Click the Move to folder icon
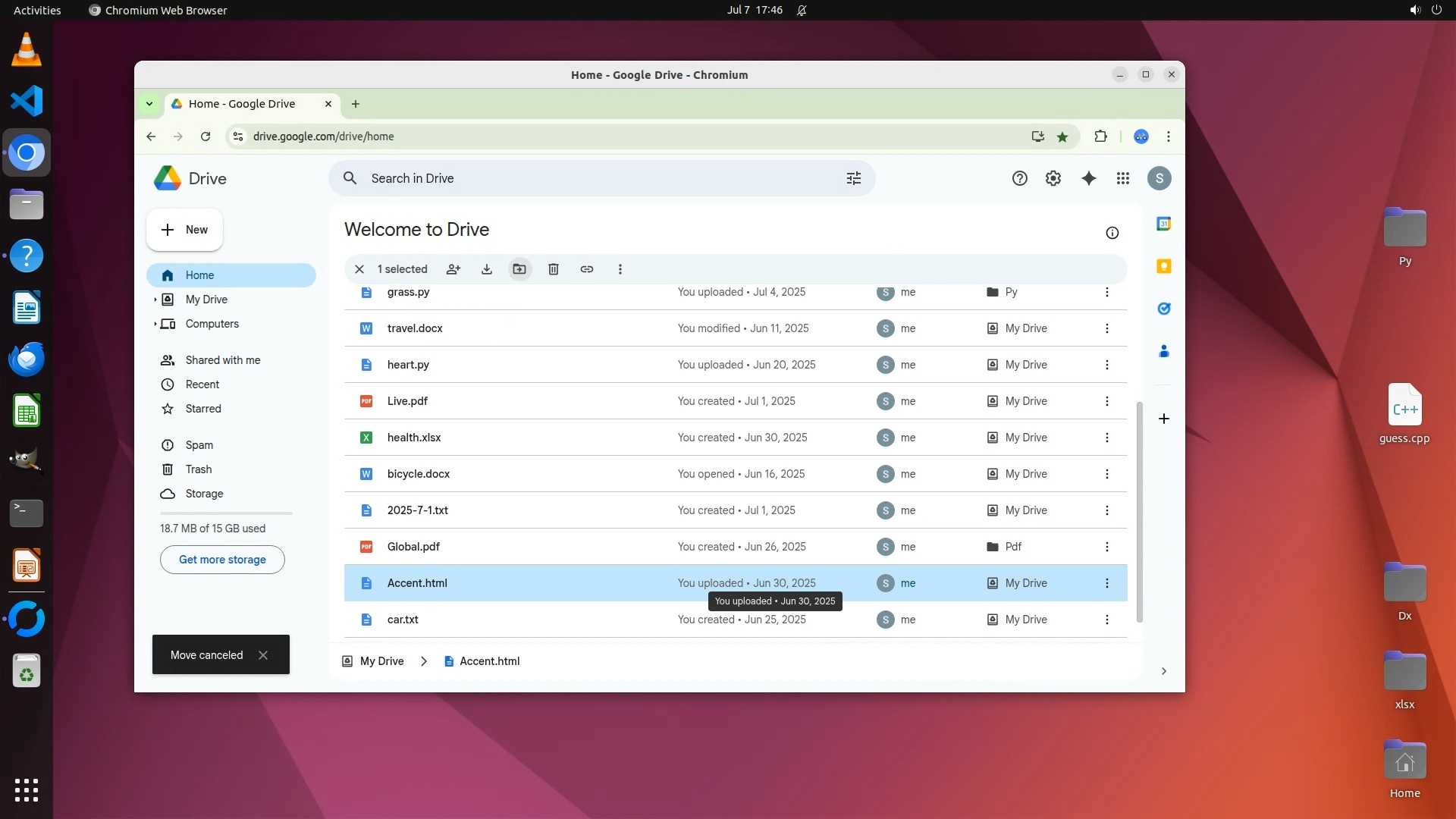 [519, 269]
